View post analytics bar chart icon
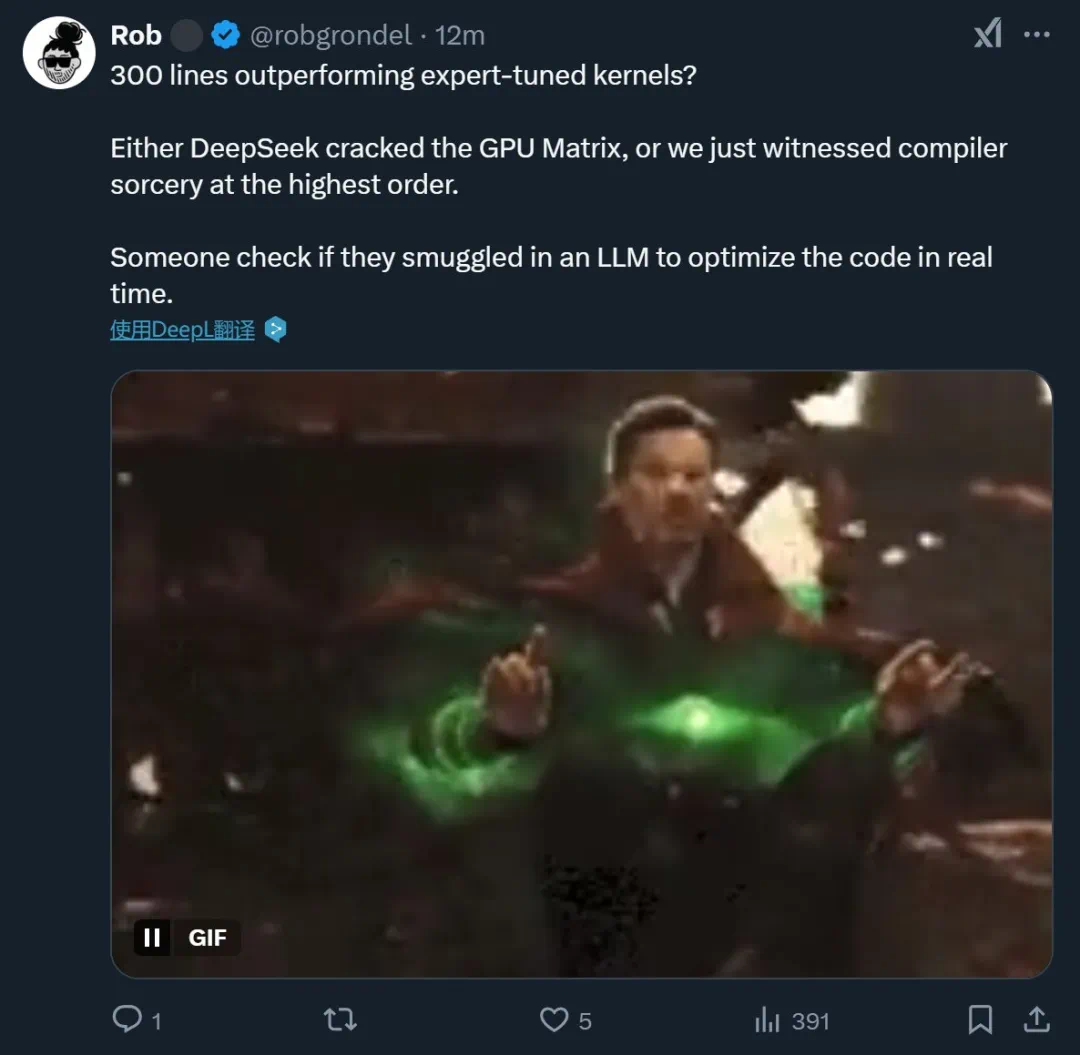Image resolution: width=1080 pixels, height=1055 pixels. point(767,1020)
